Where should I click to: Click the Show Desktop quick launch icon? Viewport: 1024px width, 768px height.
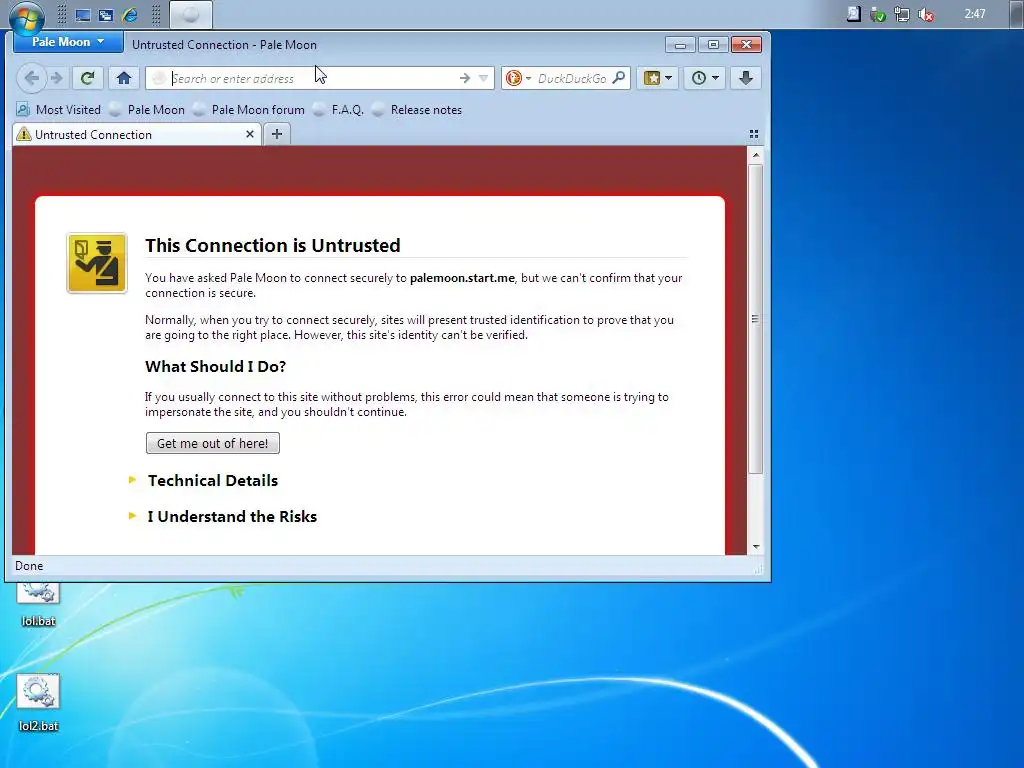(82, 14)
